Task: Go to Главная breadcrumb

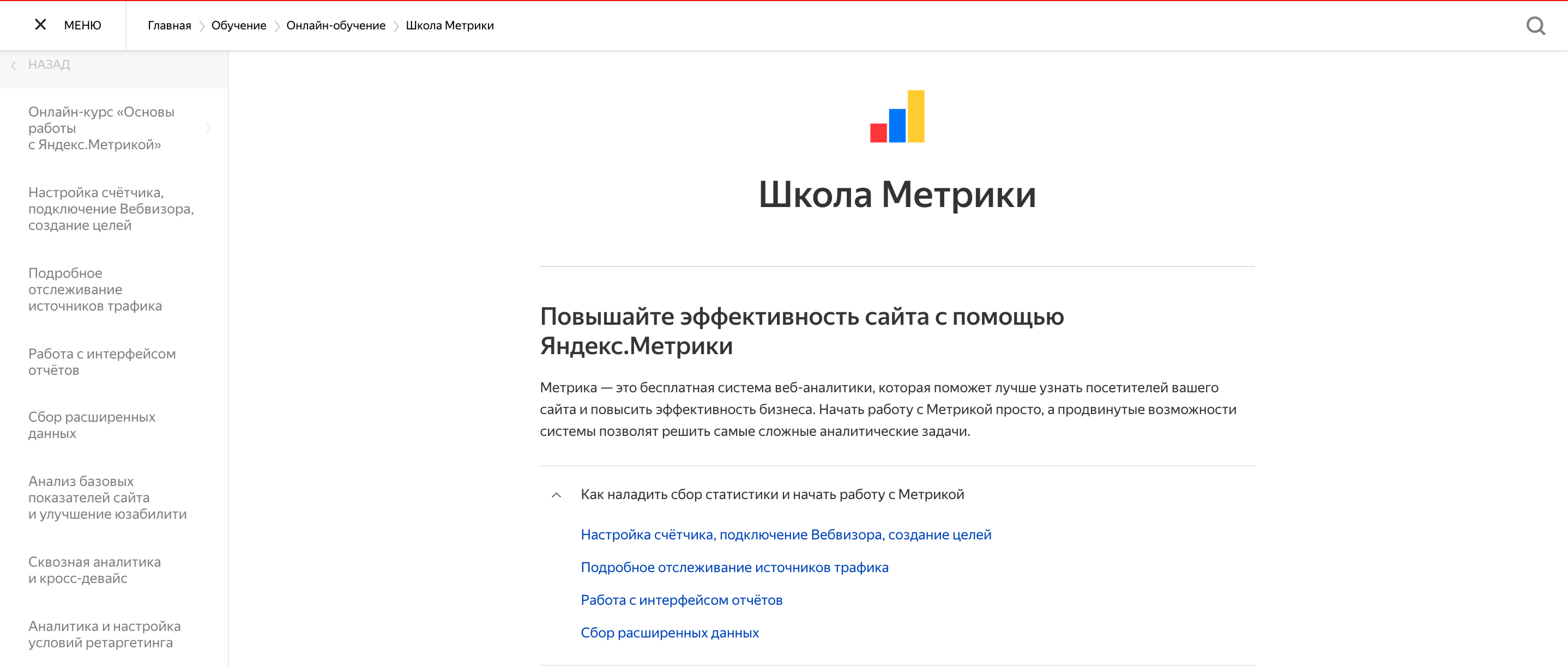Action: tap(169, 26)
